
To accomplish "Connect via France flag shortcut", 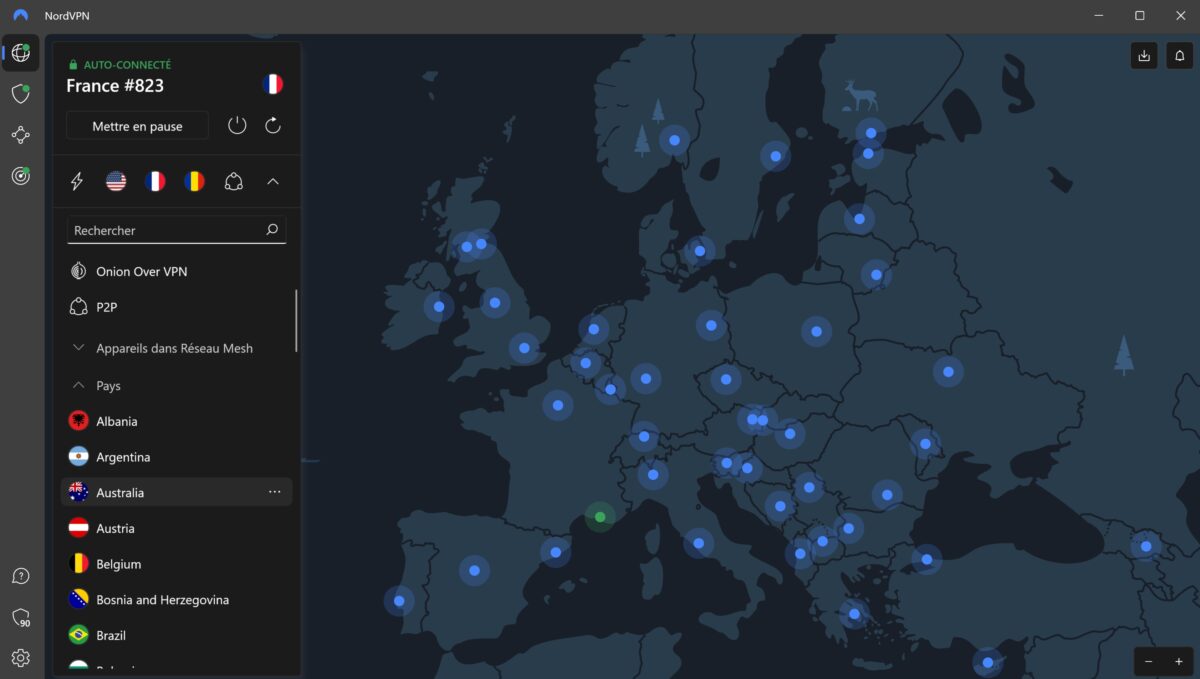I will [x=155, y=181].
